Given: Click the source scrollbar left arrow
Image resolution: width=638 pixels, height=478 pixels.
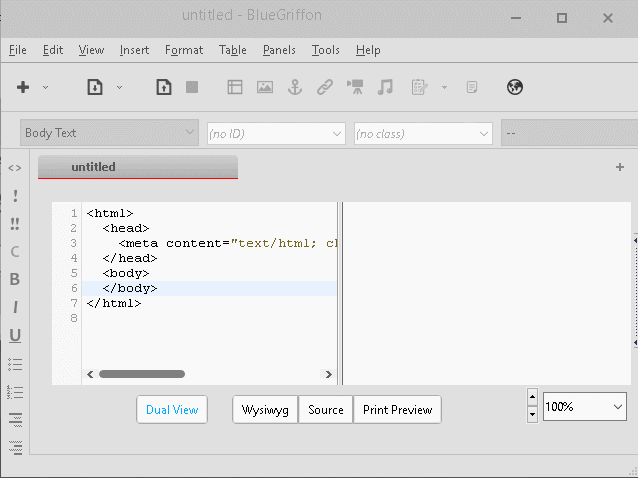Looking at the screenshot, I should pyautogui.click(x=90, y=374).
